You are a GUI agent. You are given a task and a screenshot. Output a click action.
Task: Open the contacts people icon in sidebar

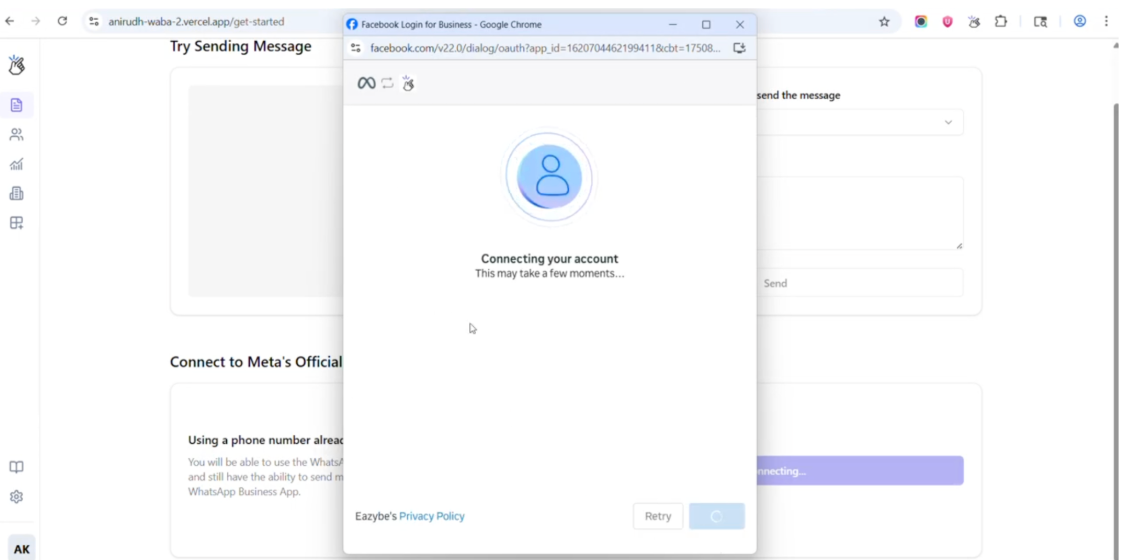[16, 135]
